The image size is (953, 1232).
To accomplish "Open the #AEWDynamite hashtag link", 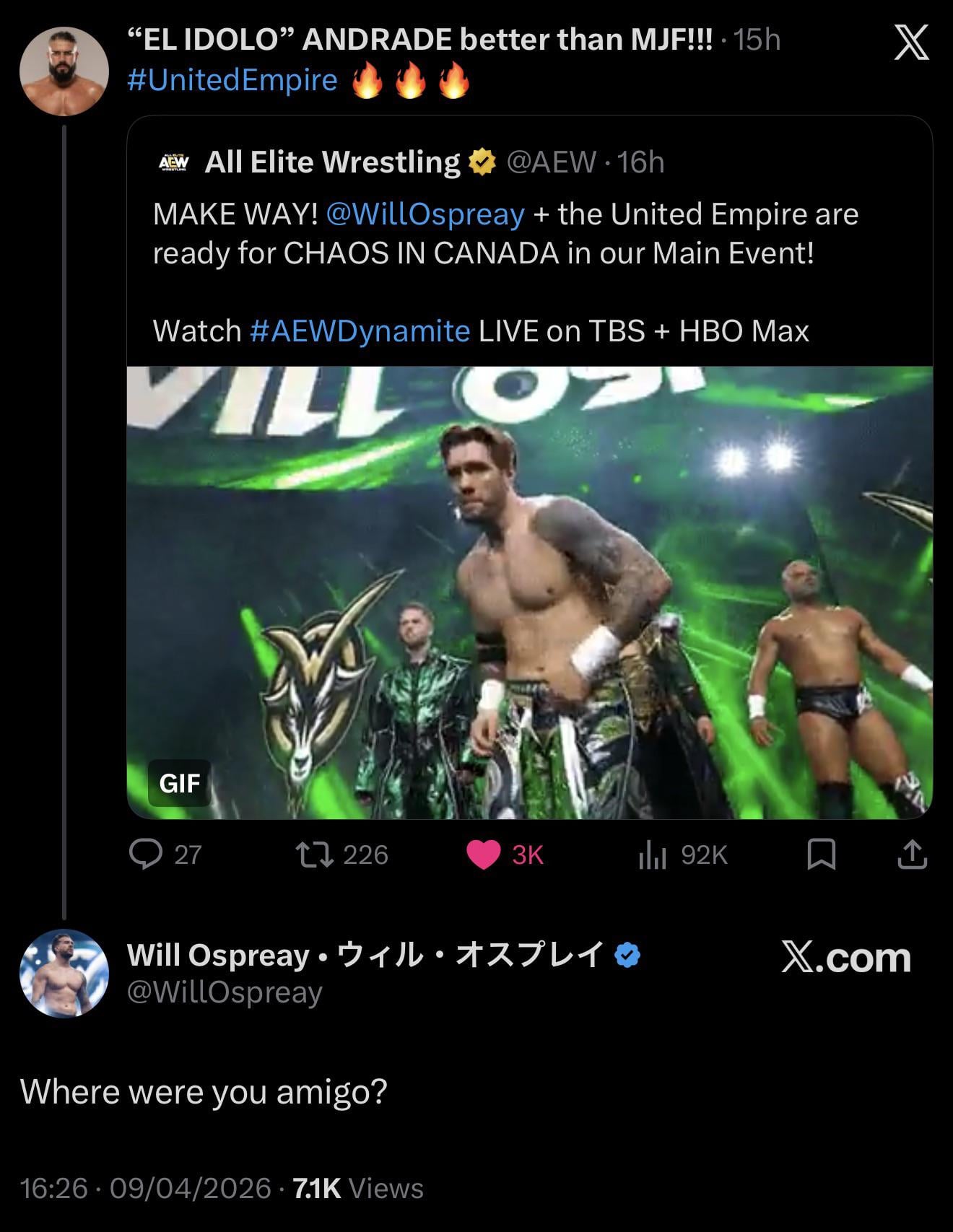I will (x=360, y=331).
